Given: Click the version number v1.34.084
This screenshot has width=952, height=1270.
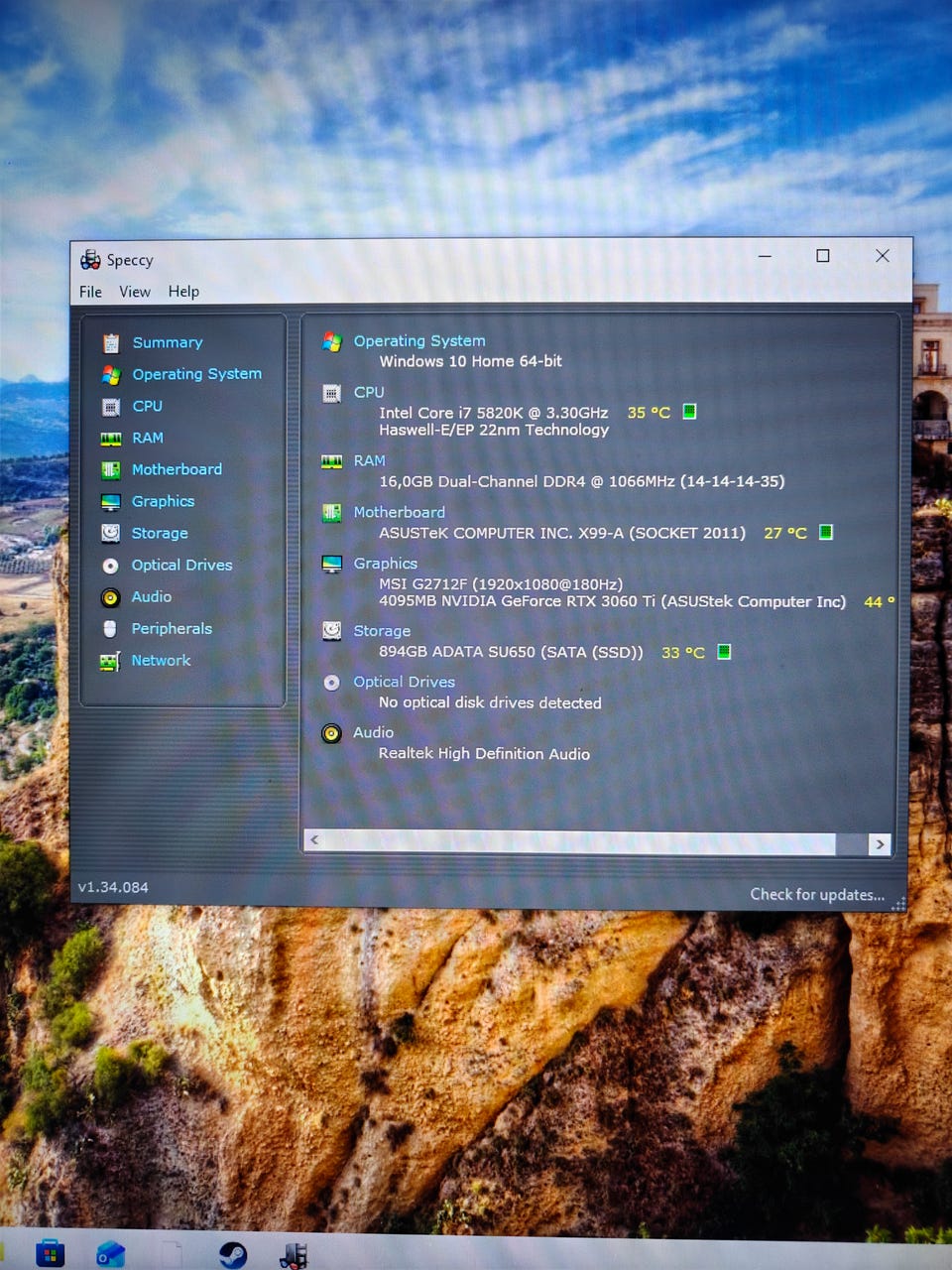Looking at the screenshot, I should coord(113,888).
